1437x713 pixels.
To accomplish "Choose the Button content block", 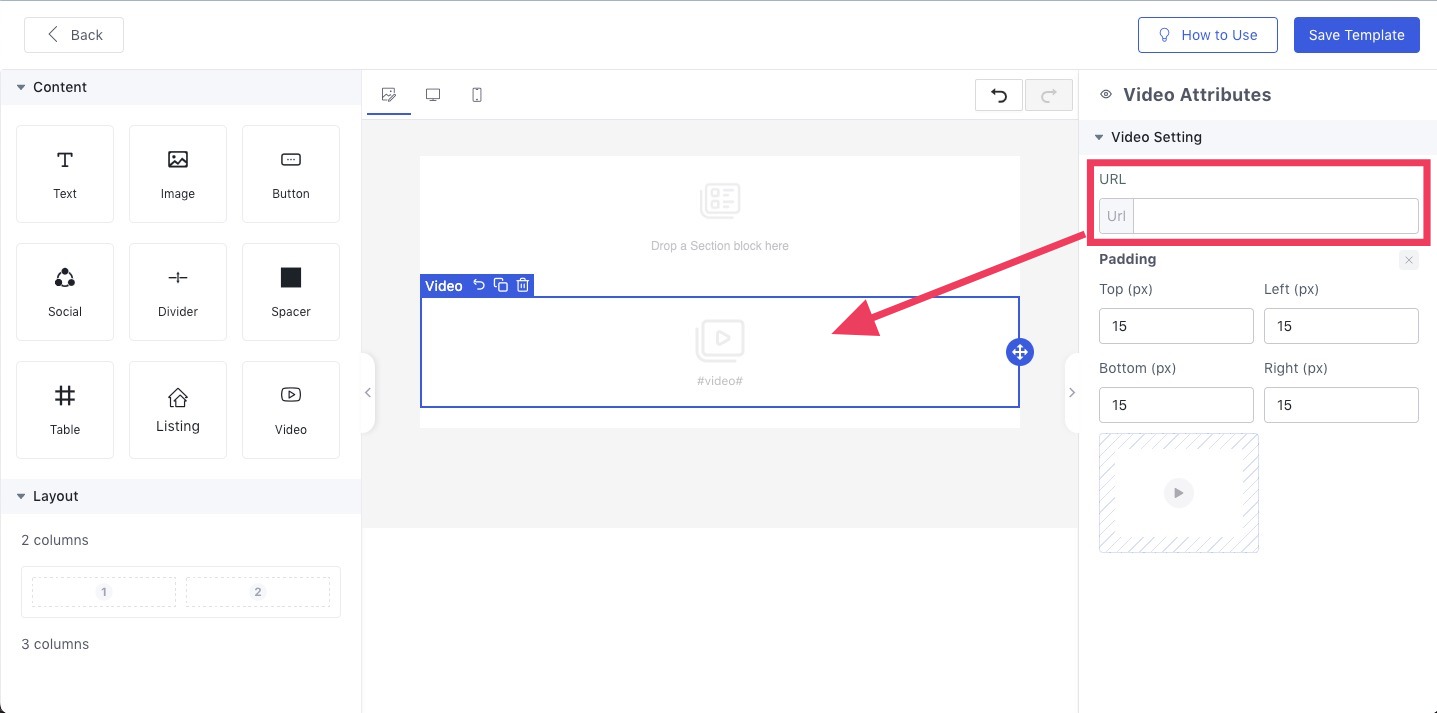I will point(291,173).
